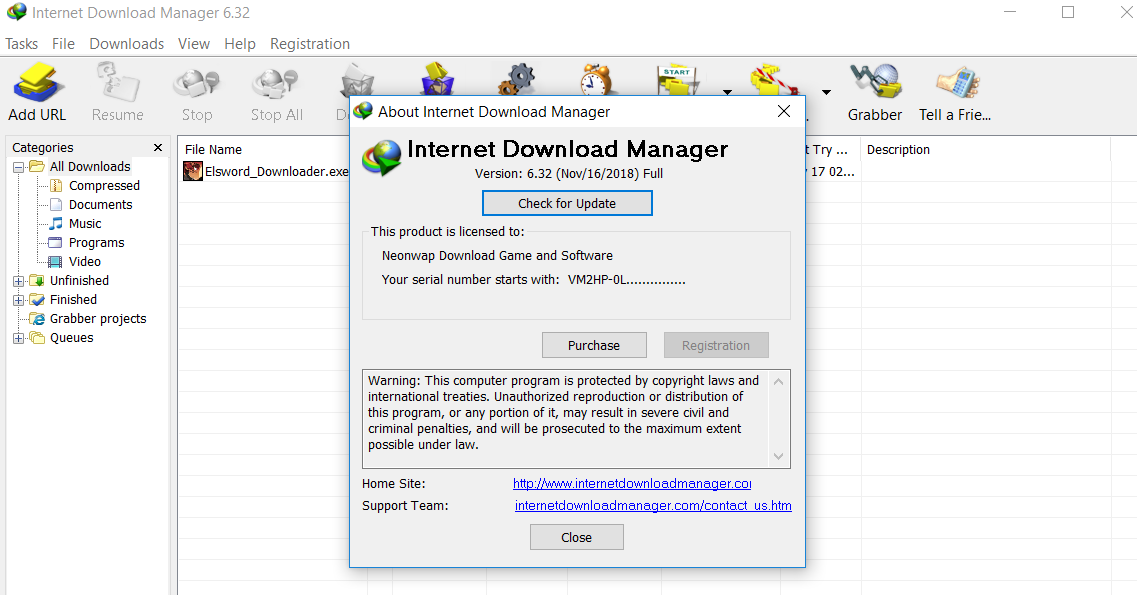Expand the Queues category node

(18, 338)
